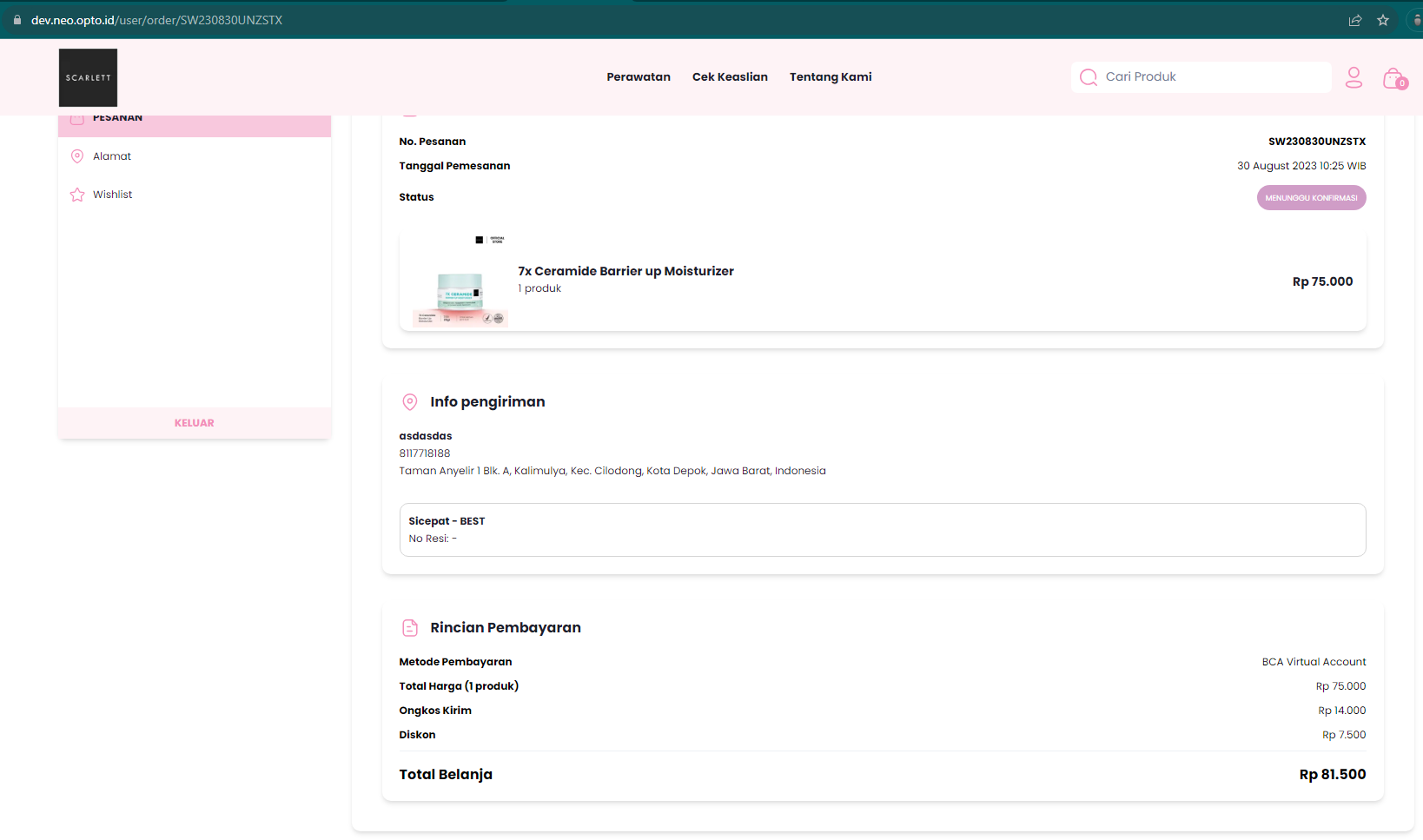Open the Perawatan menu

click(639, 77)
